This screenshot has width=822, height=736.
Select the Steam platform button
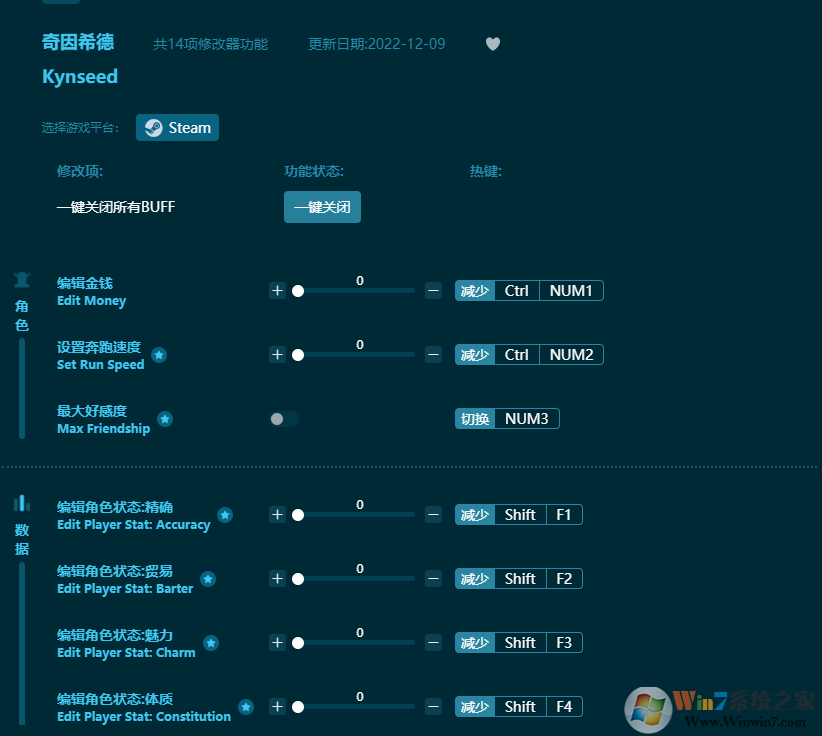[x=177, y=127]
